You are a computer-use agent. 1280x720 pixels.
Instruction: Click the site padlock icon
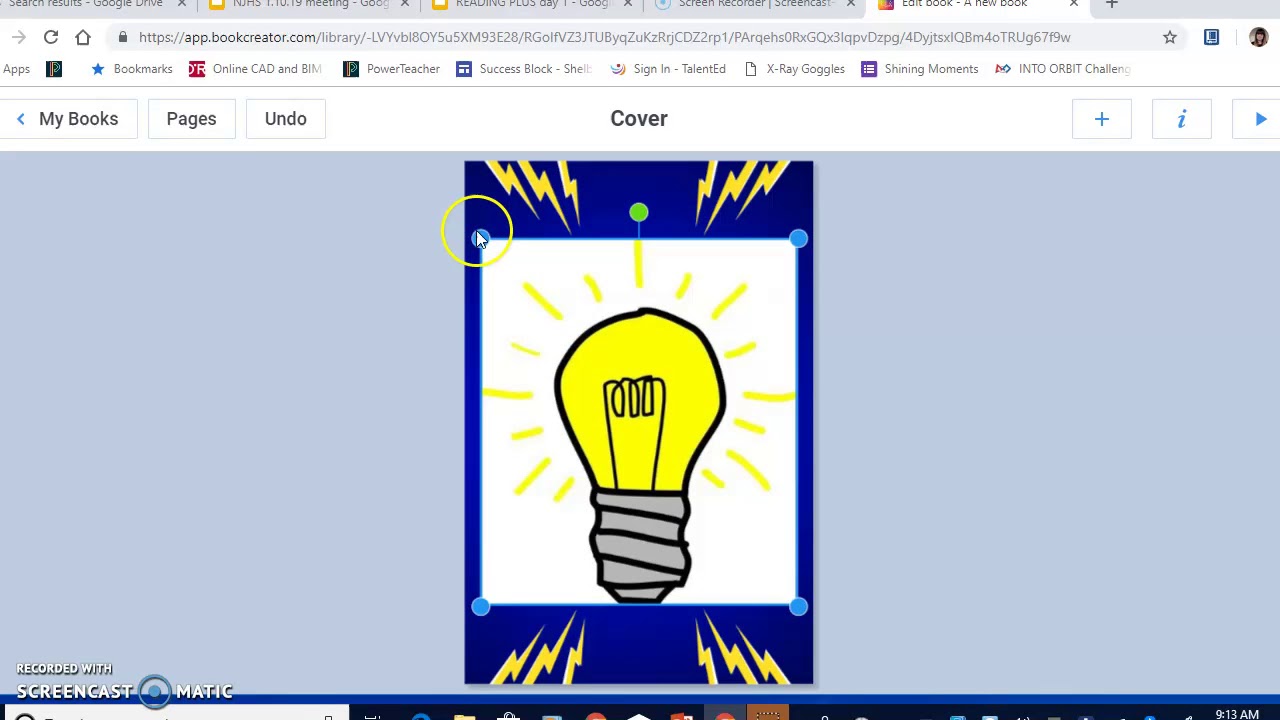click(122, 37)
